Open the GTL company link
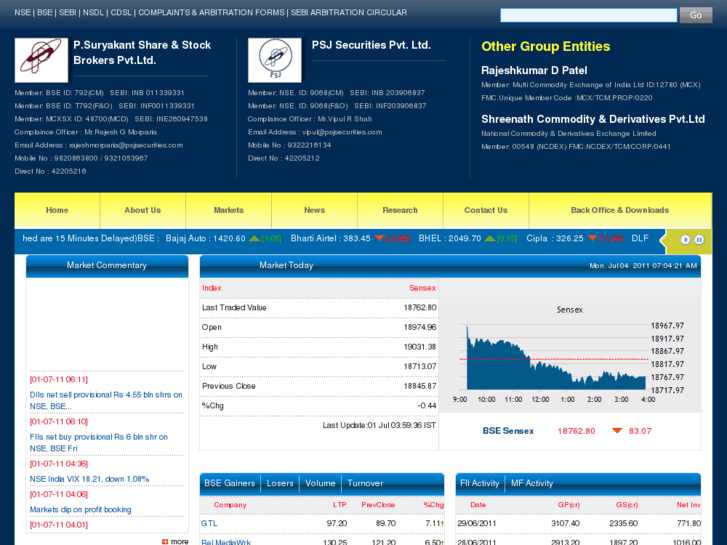 [x=209, y=523]
